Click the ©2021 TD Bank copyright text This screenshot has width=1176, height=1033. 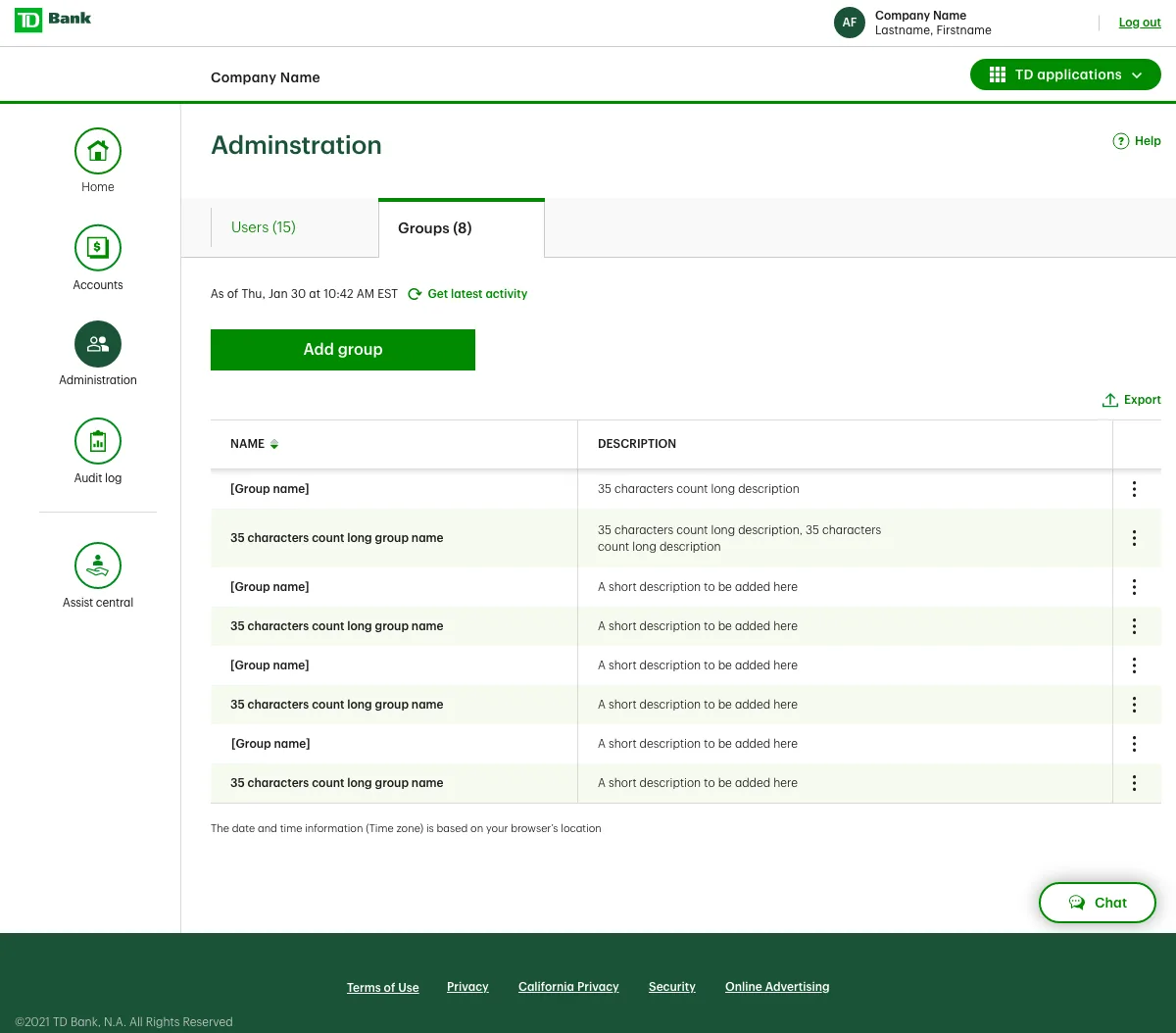[x=123, y=1022]
